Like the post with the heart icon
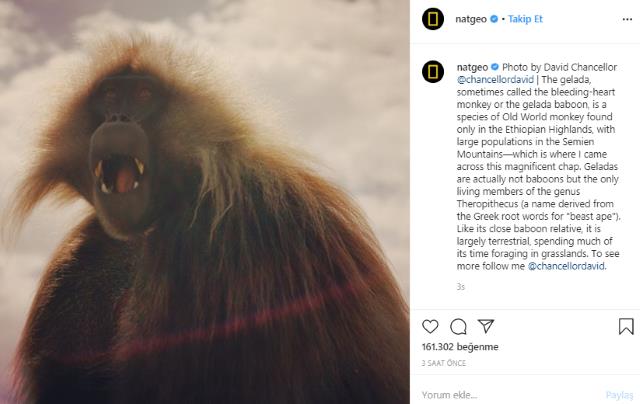Image resolution: width=640 pixels, height=404 pixels. [430, 326]
